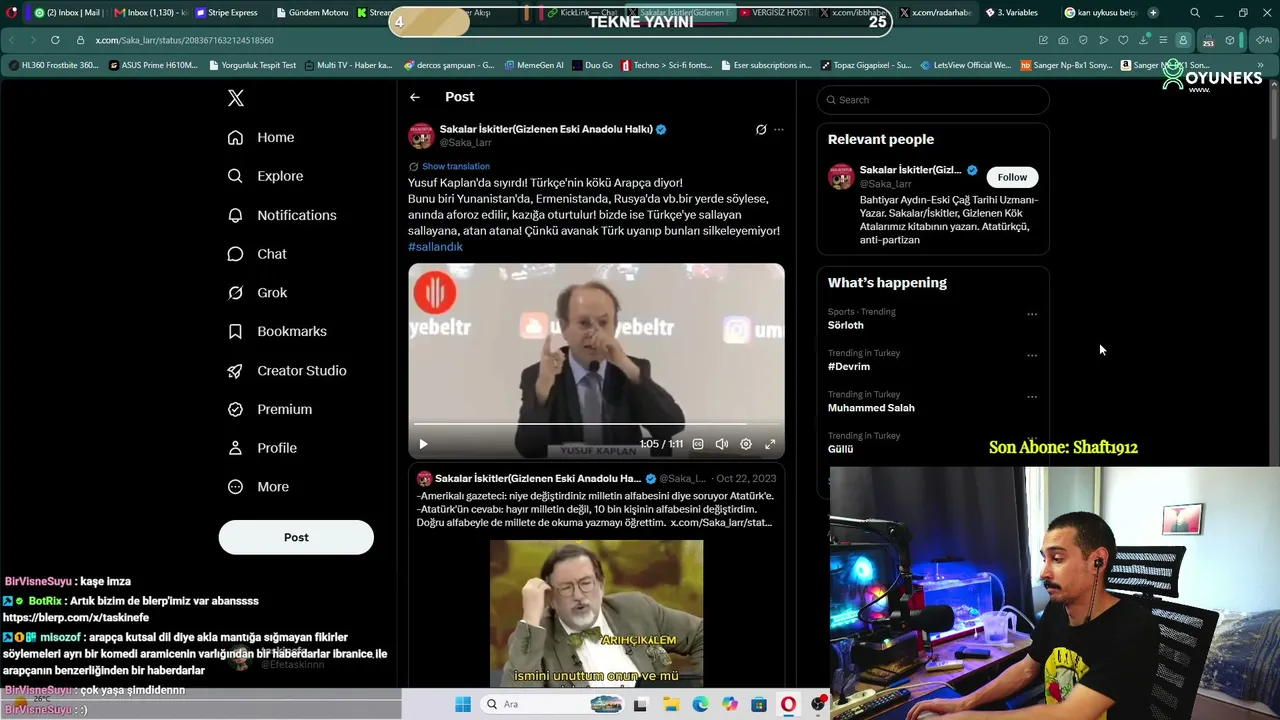Switch to the Gündem Motoru tab
Viewport: 1280px width, 720px height.
click(311, 13)
